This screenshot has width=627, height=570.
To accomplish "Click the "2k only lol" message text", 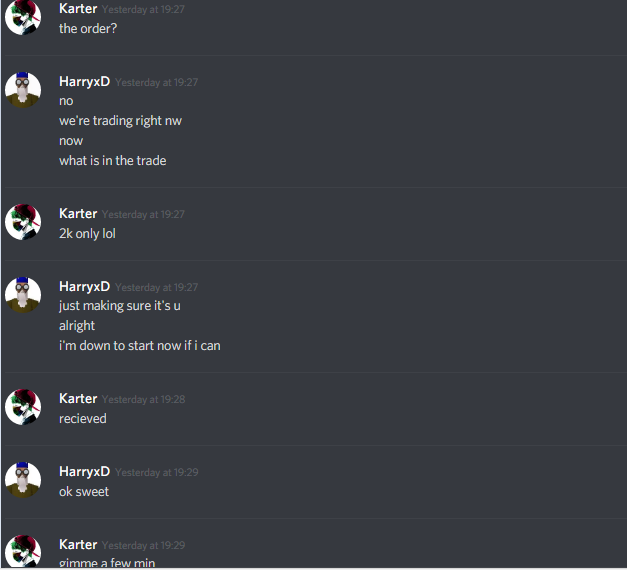I will (87, 234).
